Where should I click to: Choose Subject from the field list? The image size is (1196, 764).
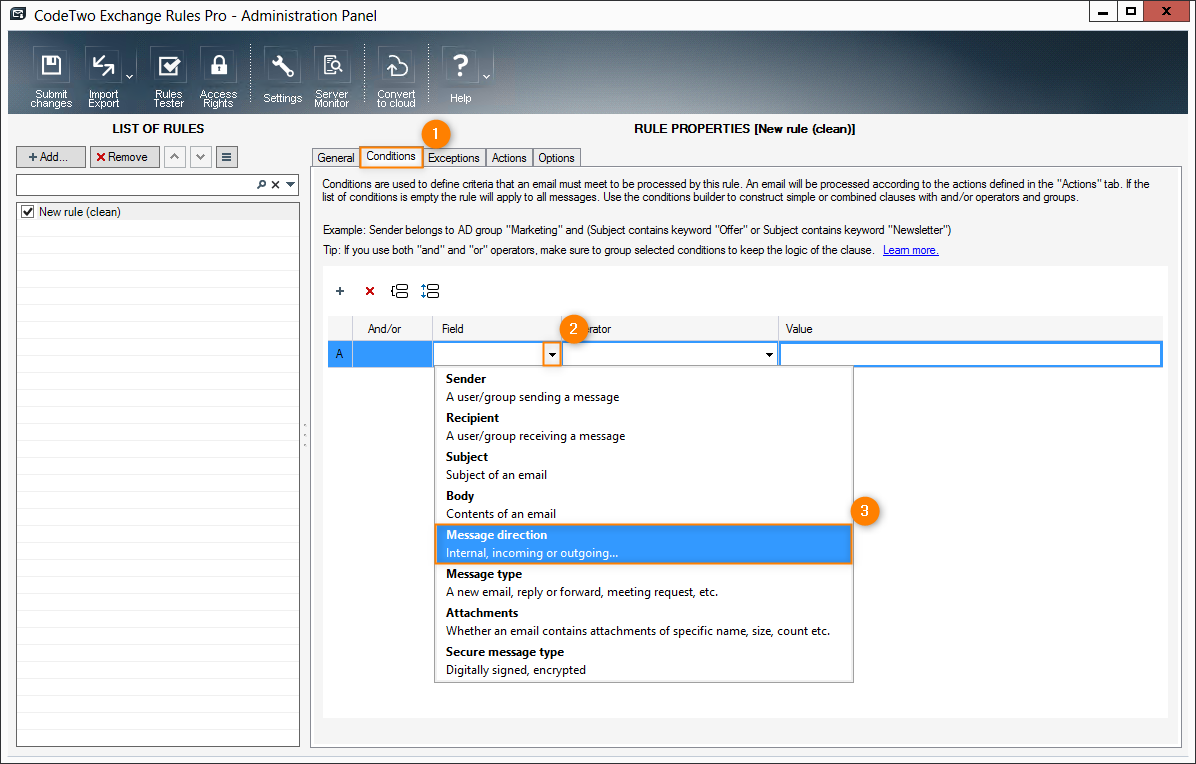[643, 466]
